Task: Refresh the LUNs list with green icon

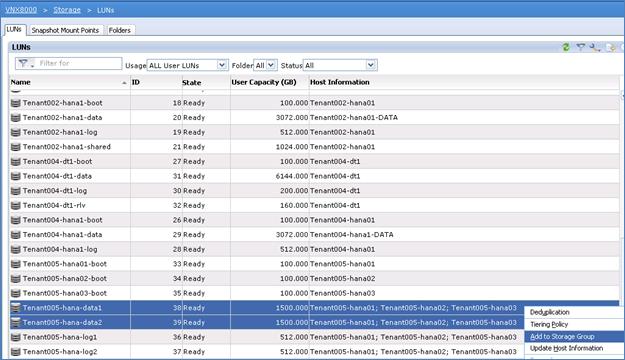Action: (566, 47)
